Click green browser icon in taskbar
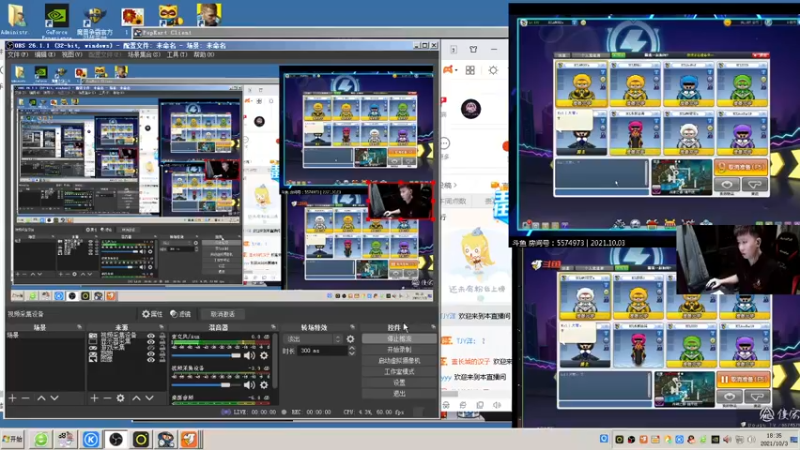 [x=41, y=439]
